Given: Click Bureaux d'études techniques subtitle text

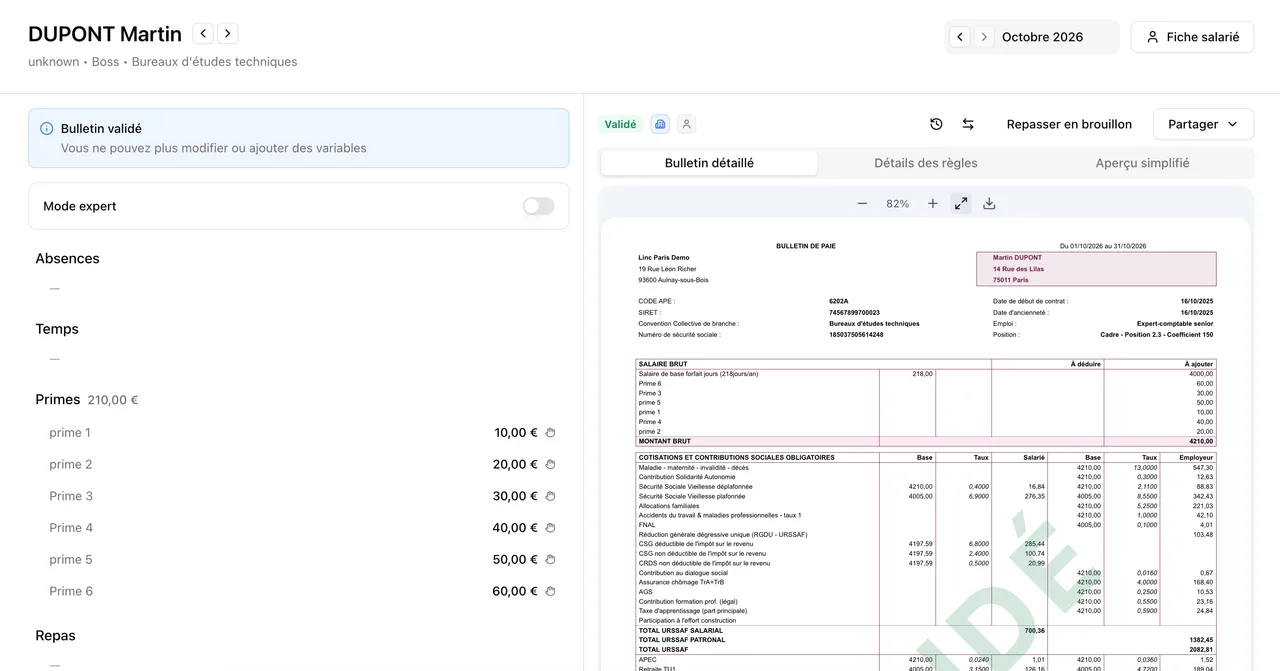Looking at the screenshot, I should [214, 62].
